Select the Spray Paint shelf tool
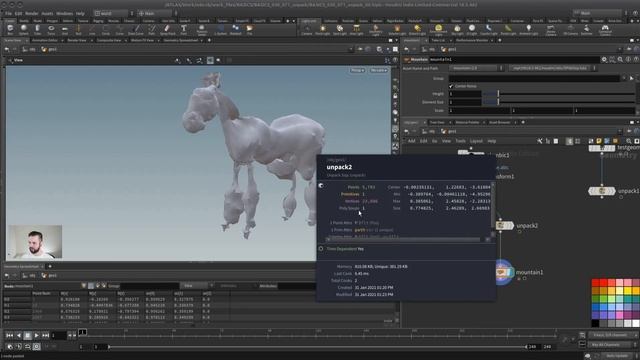This screenshot has width=640, height=360. point(167,29)
